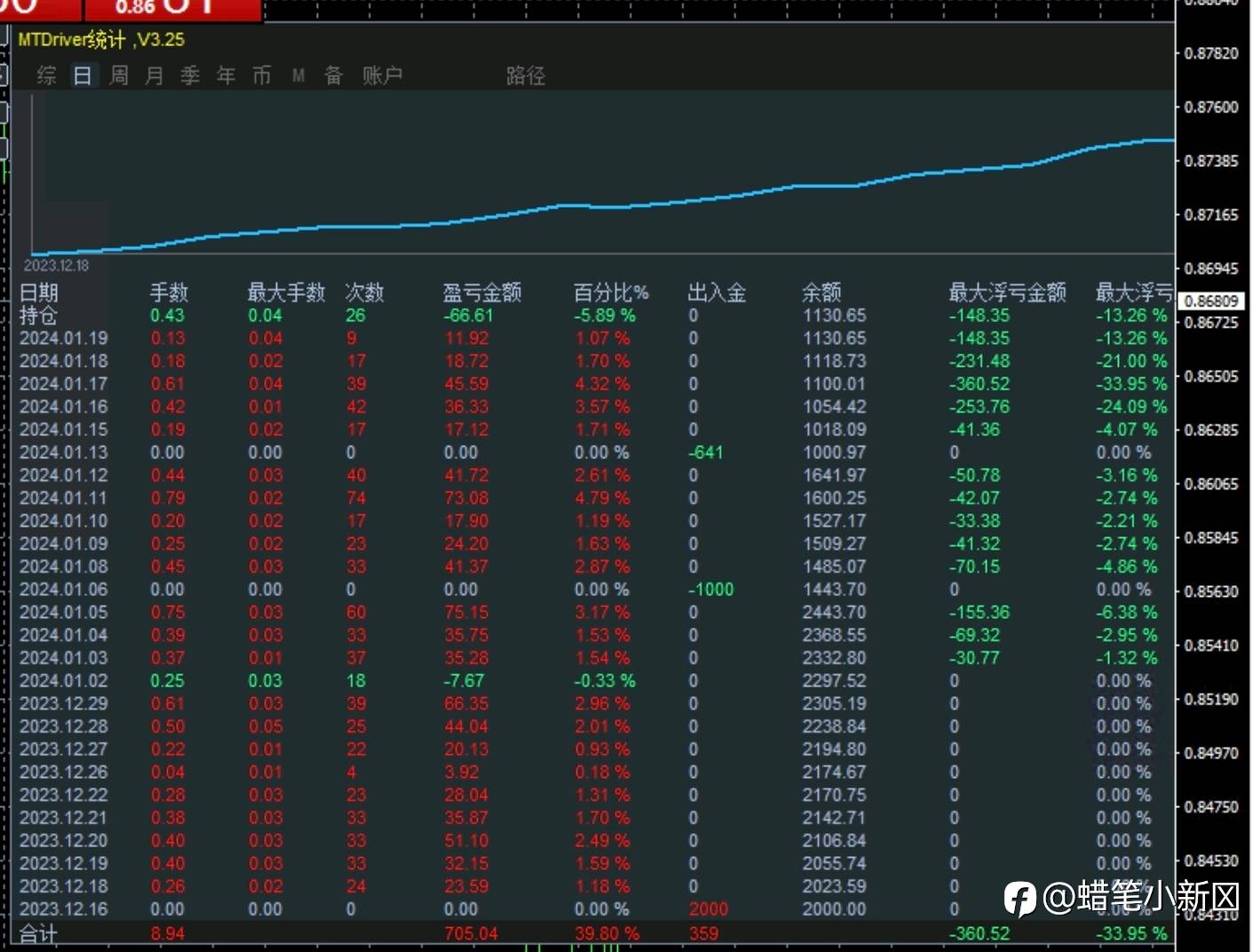Select the 合计 totals row label
Image resolution: width=1253 pixels, height=952 pixels.
tap(39, 933)
